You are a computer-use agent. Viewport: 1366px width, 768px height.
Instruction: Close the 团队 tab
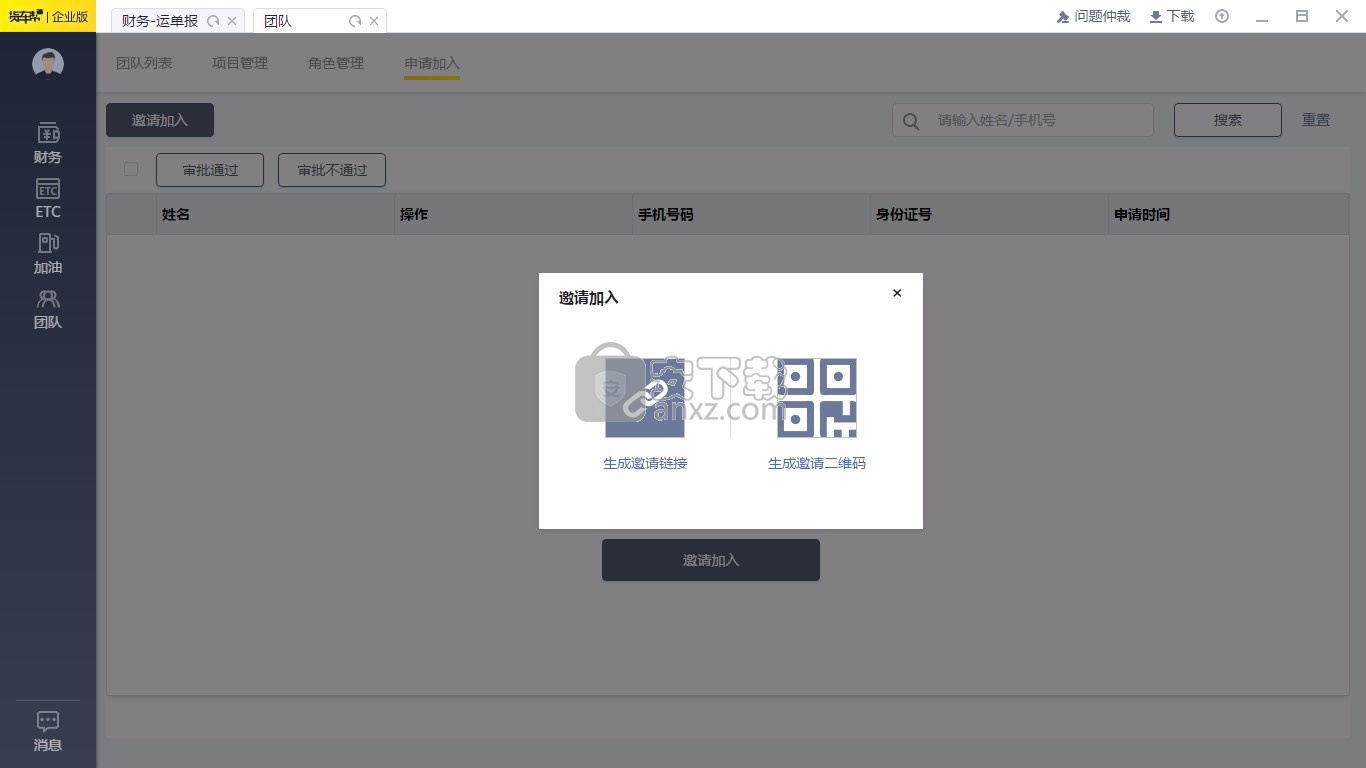point(374,20)
